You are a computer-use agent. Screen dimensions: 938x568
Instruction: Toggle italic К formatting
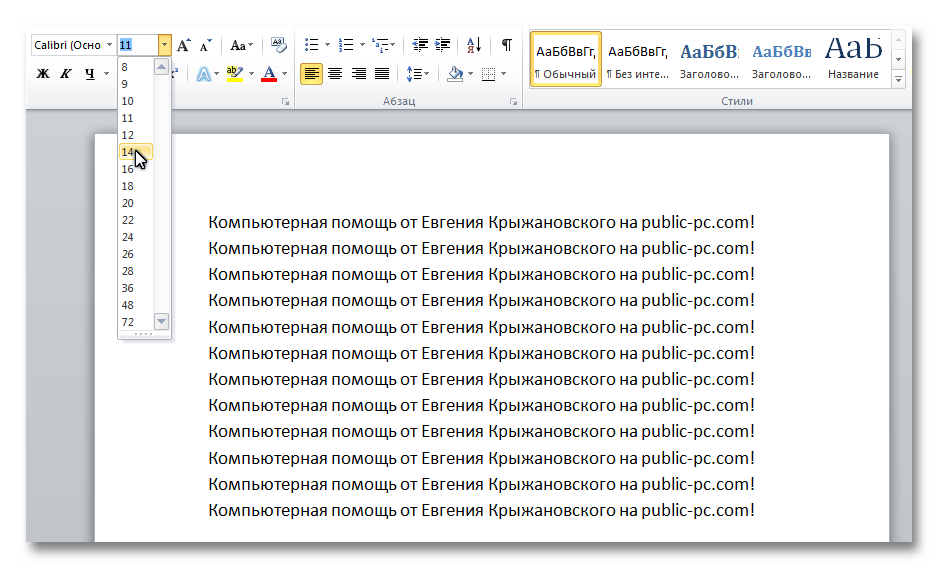(66, 74)
